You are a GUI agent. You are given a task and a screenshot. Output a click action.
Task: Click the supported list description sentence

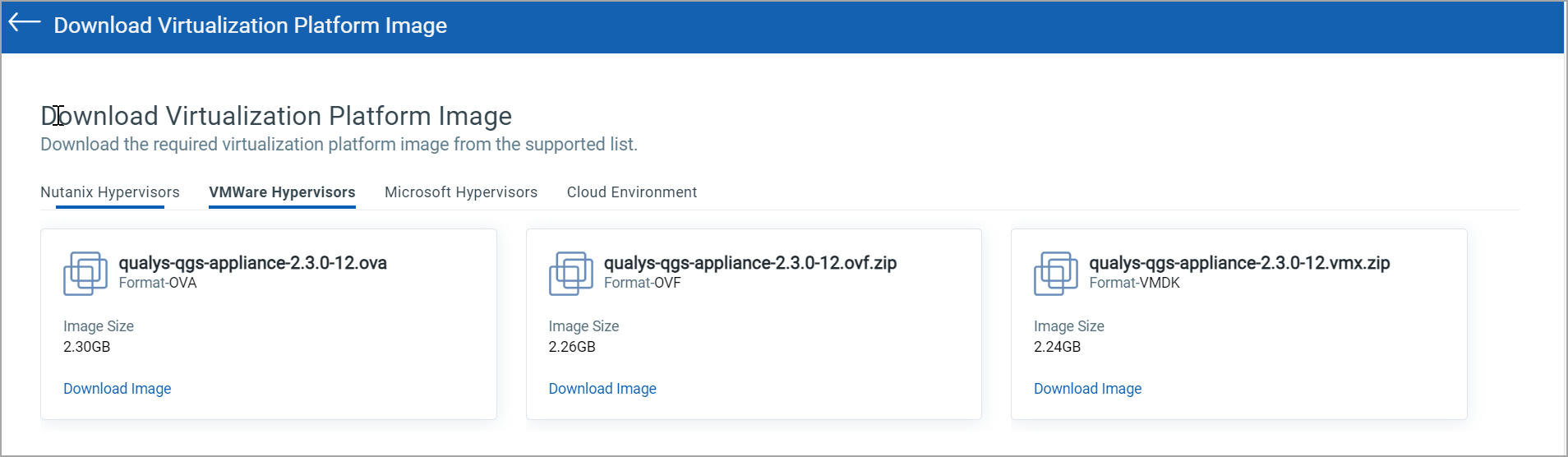pos(339,145)
